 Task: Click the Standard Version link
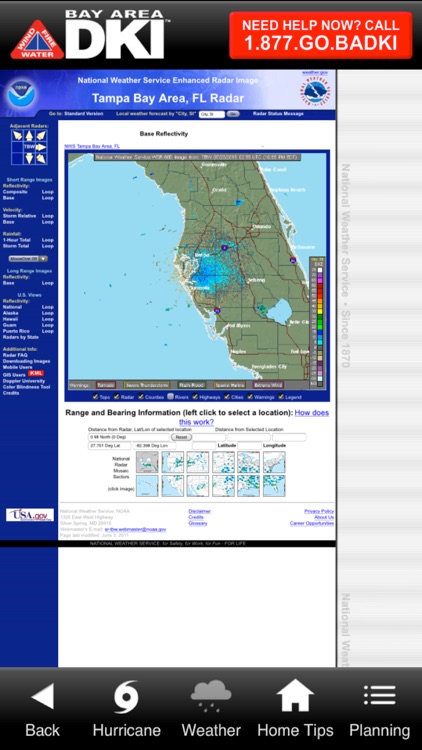tap(83, 114)
